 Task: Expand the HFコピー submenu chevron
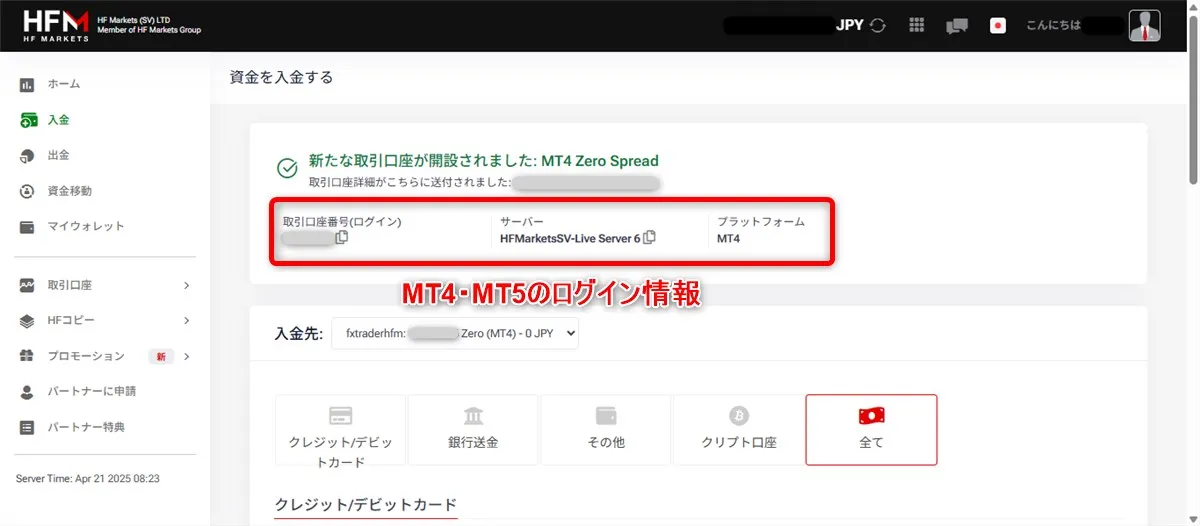coord(187,321)
